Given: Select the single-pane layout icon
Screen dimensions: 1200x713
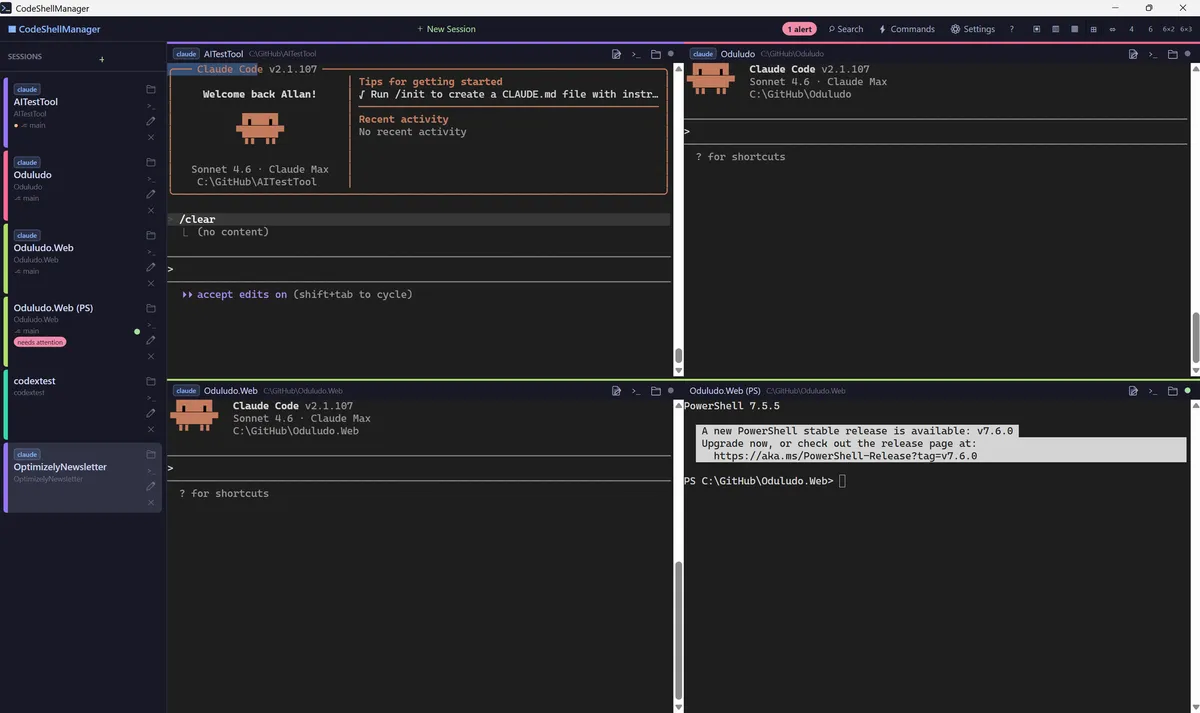Looking at the screenshot, I should click(1073, 29).
